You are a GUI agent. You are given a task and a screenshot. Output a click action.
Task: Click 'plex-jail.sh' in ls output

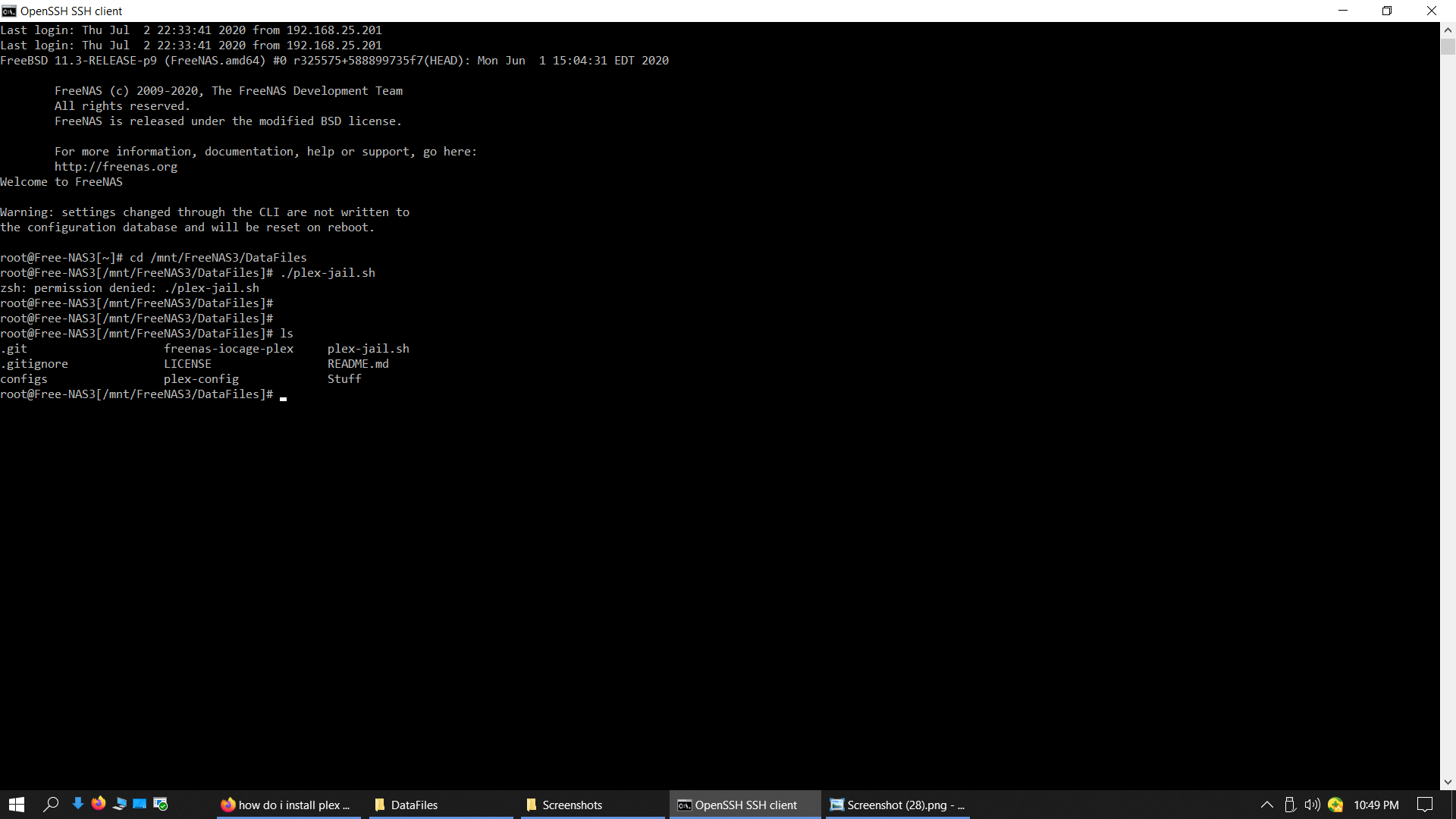pyautogui.click(x=368, y=349)
